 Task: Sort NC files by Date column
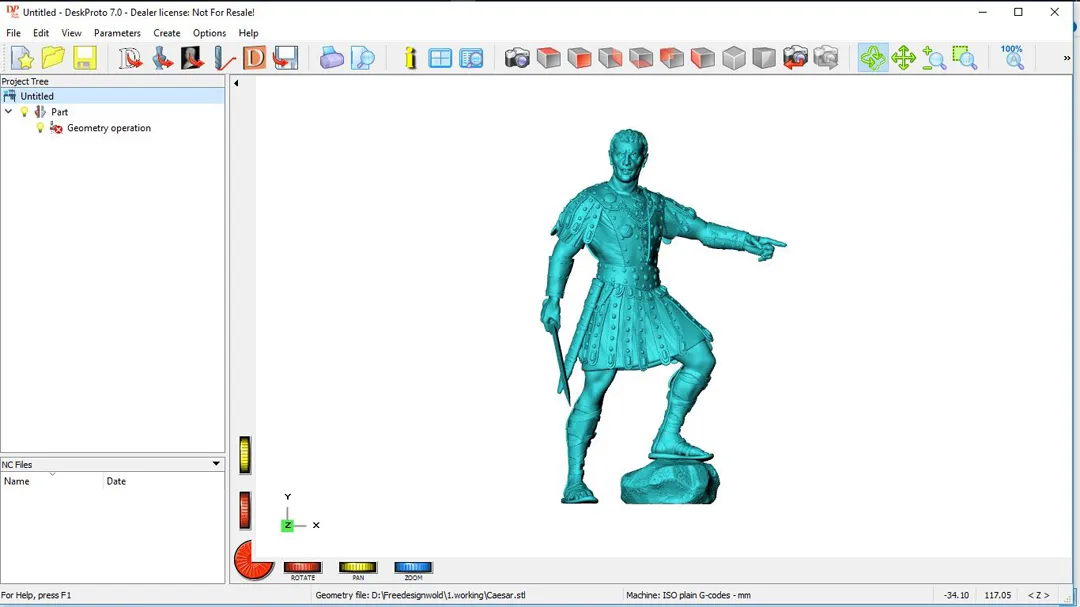click(x=164, y=481)
